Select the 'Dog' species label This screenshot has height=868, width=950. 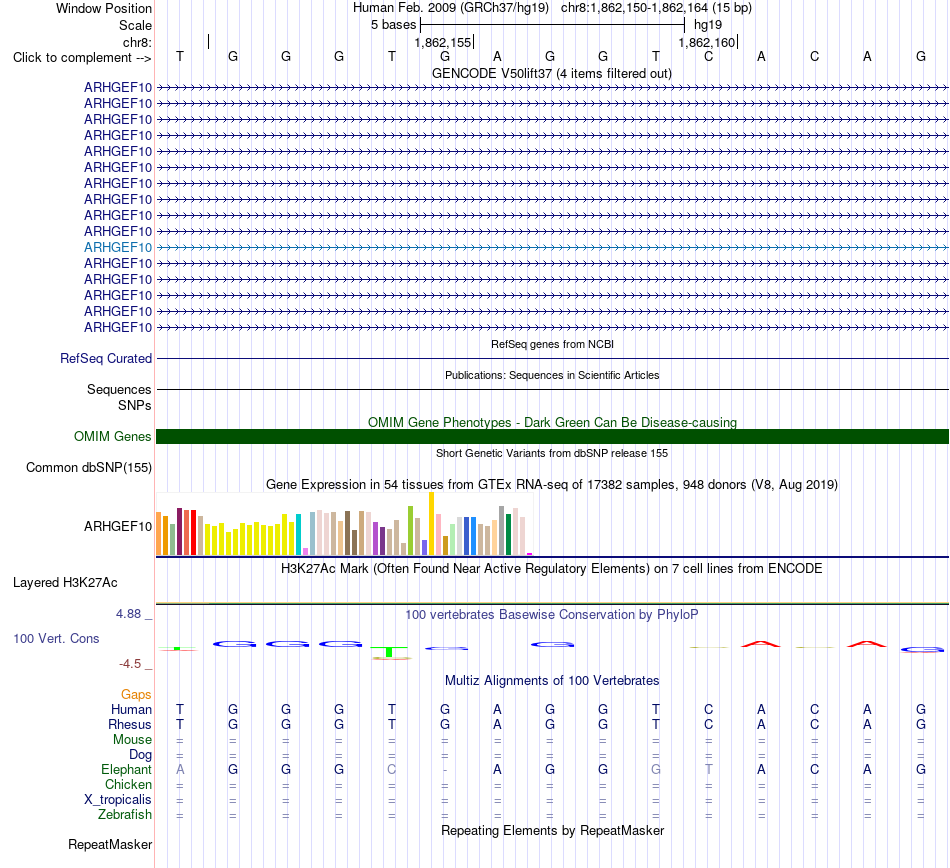140,755
